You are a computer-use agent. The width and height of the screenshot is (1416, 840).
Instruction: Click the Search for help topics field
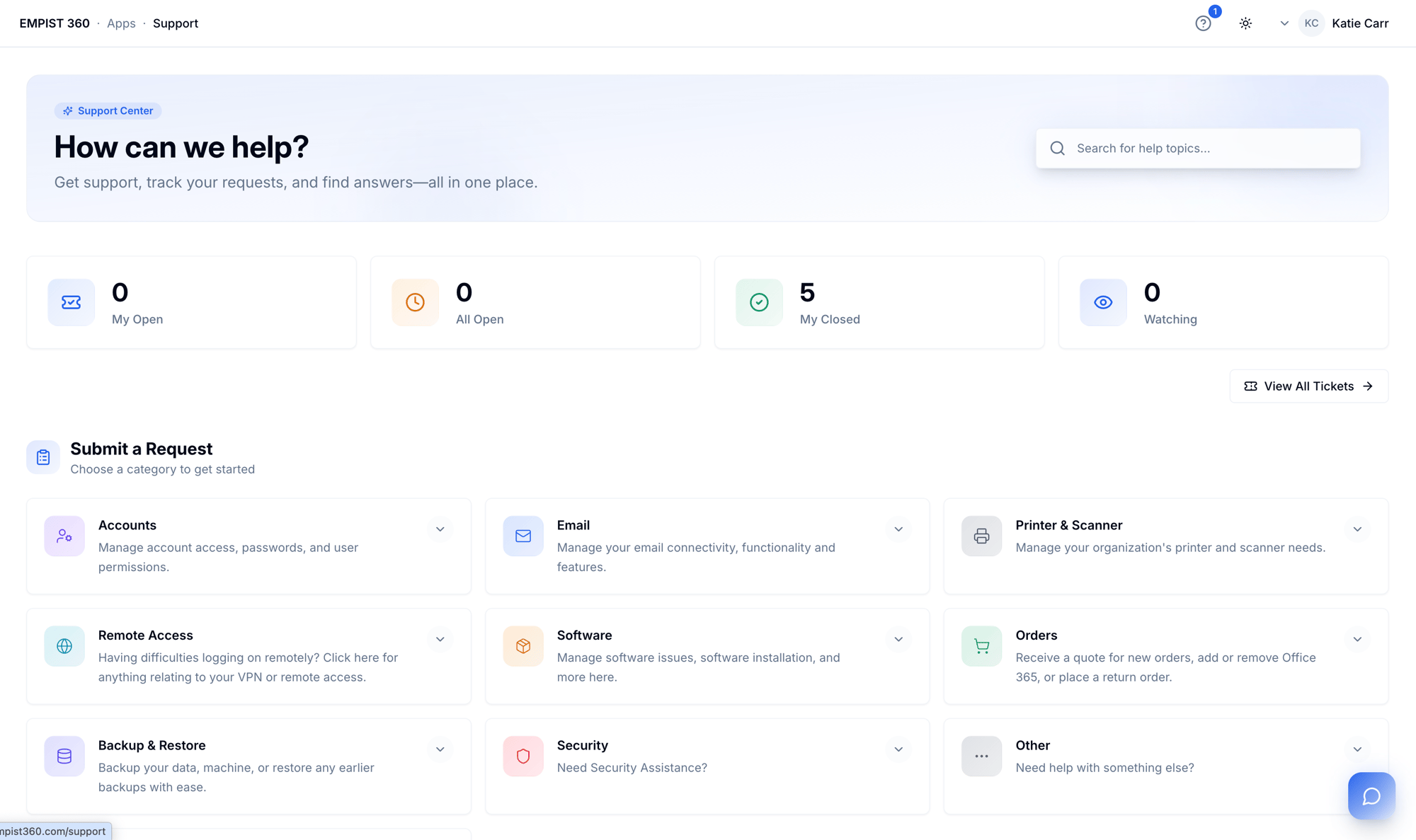pos(1211,149)
